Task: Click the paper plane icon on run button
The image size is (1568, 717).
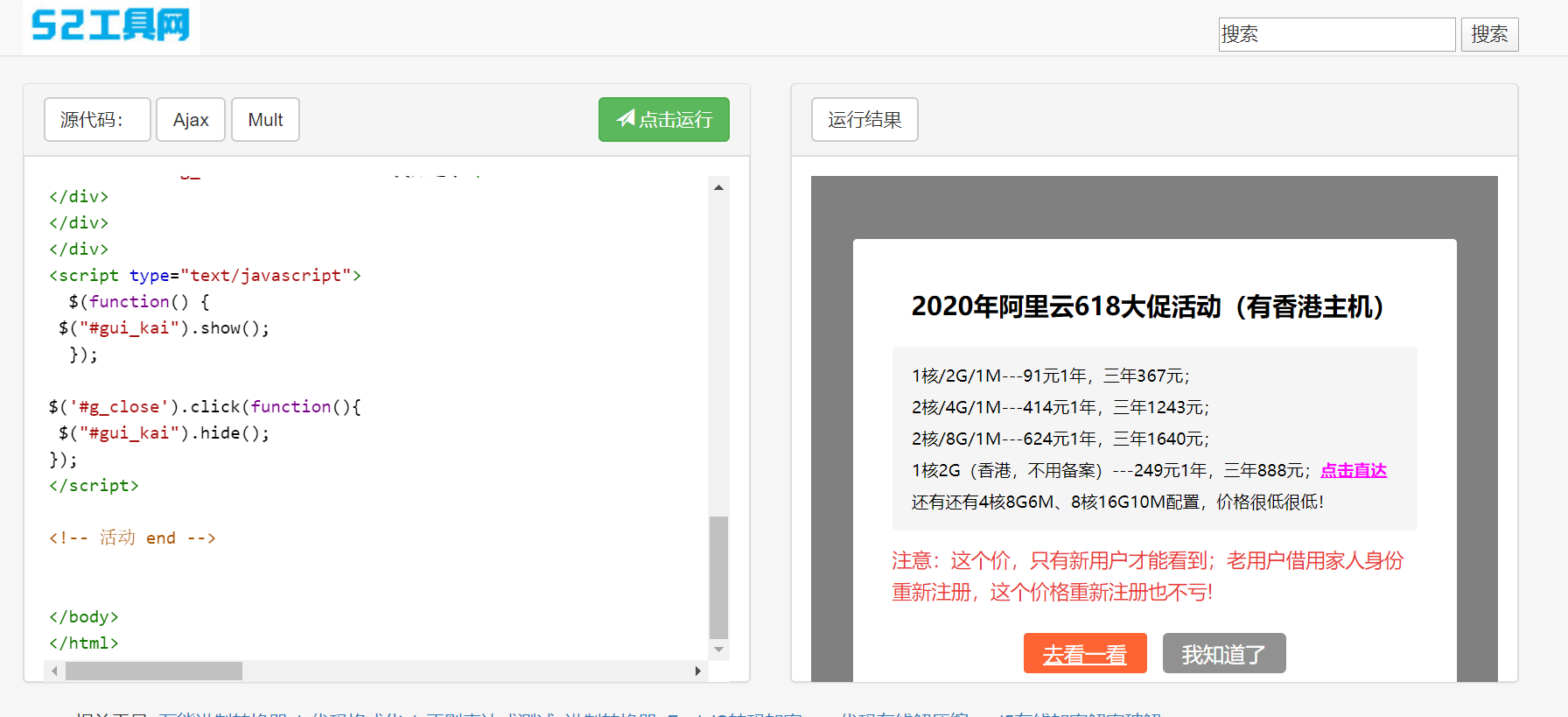Action: click(x=626, y=119)
